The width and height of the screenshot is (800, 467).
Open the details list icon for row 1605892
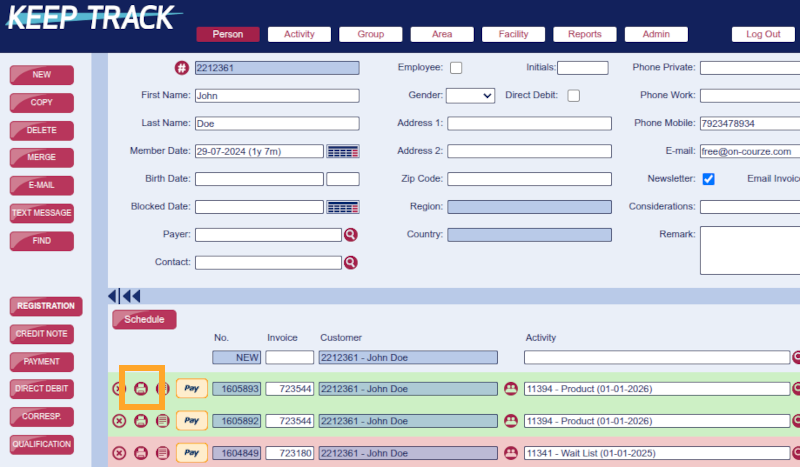[x=163, y=421]
